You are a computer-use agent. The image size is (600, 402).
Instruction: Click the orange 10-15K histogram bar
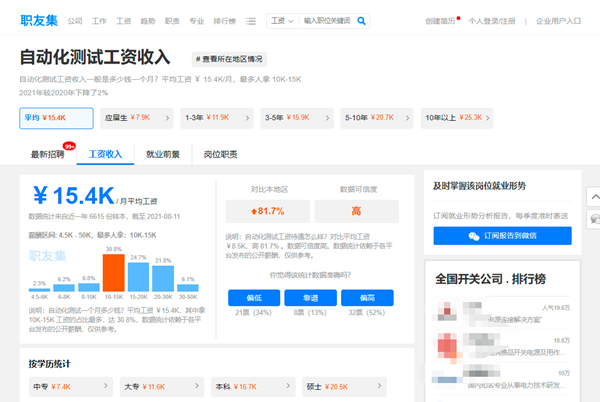[114, 273]
